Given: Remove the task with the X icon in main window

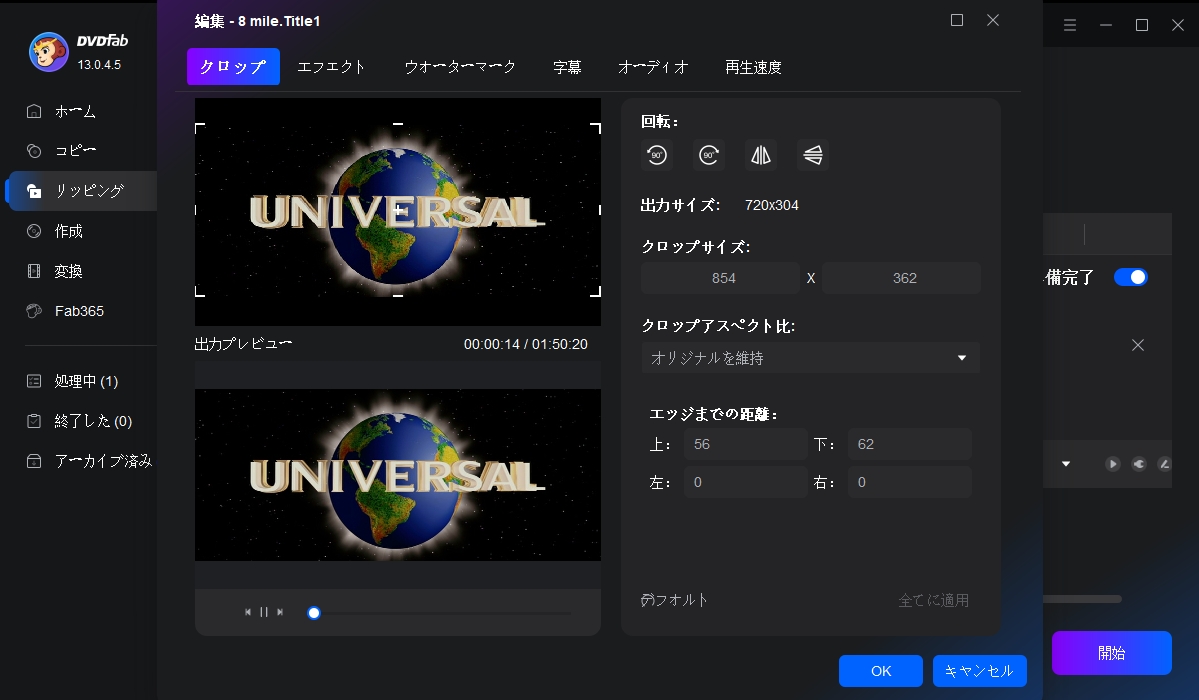Looking at the screenshot, I should (x=1138, y=345).
